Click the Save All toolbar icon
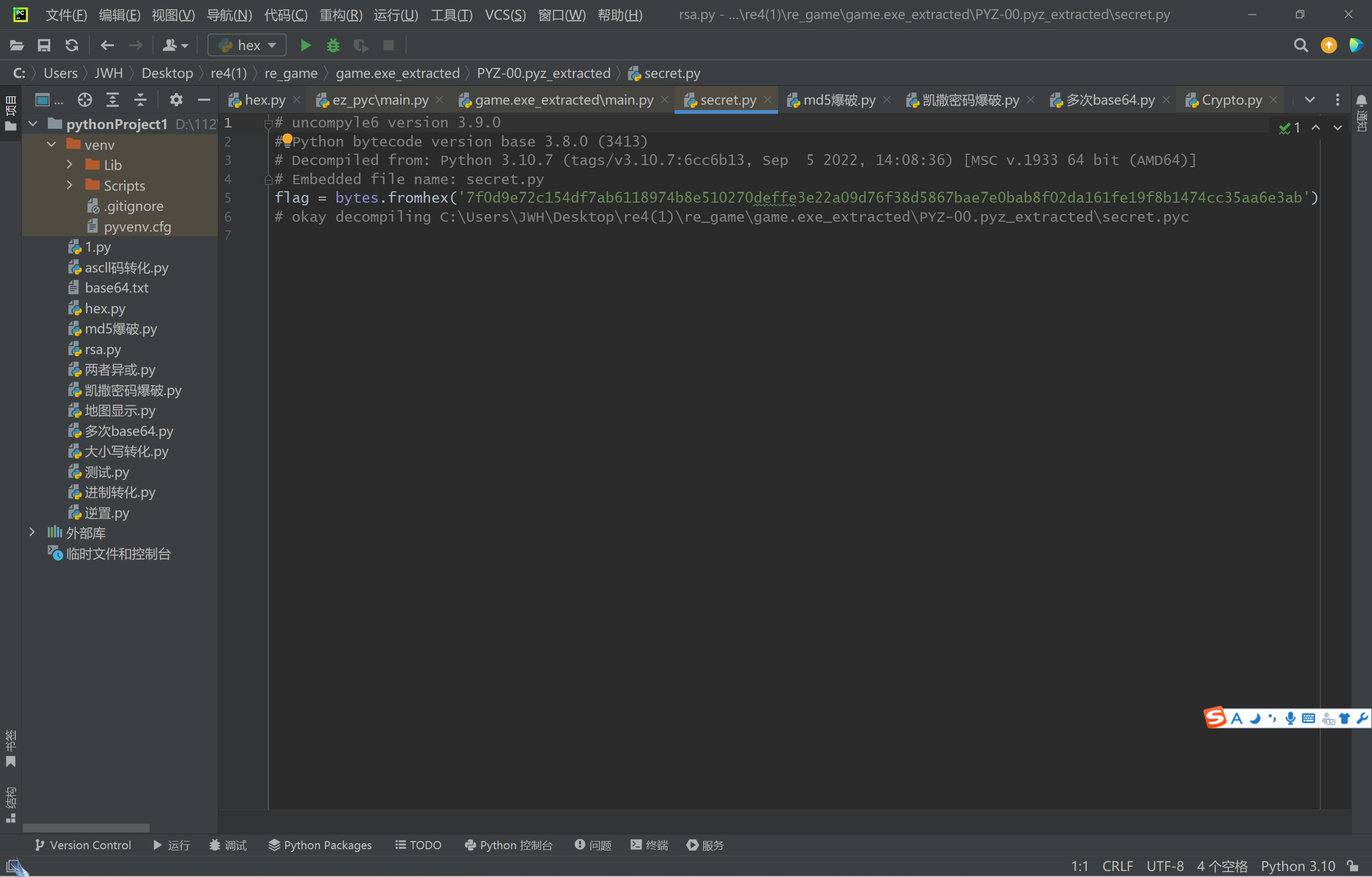Screen dimensions: 1372x877 (x=44, y=45)
